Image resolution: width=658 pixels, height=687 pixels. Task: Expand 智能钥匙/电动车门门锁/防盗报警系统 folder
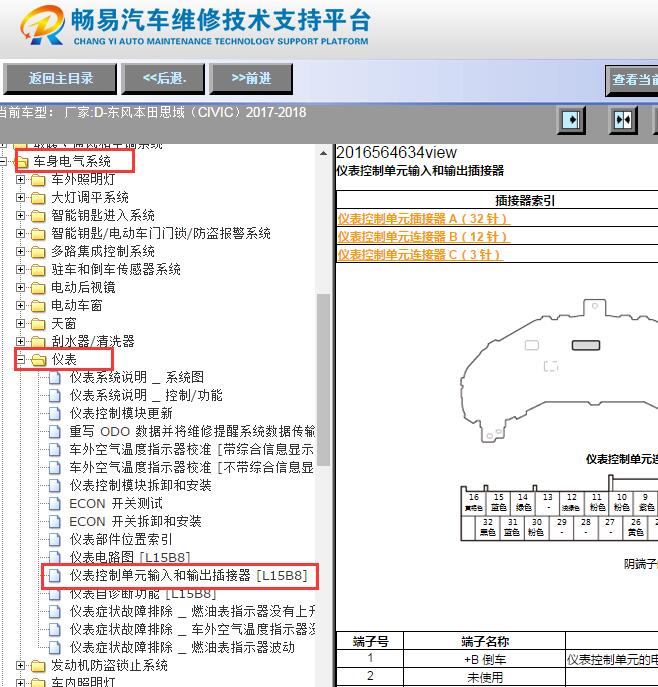click(20, 234)
